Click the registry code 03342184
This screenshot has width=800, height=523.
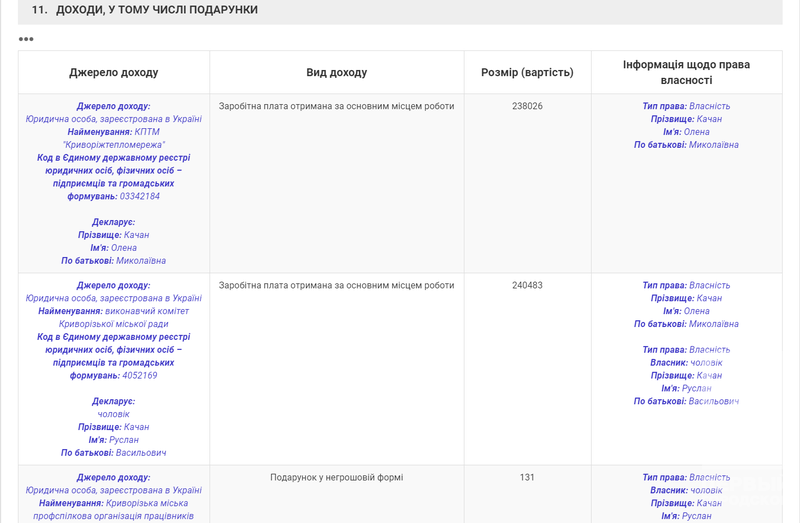click(x=140, y=196)
